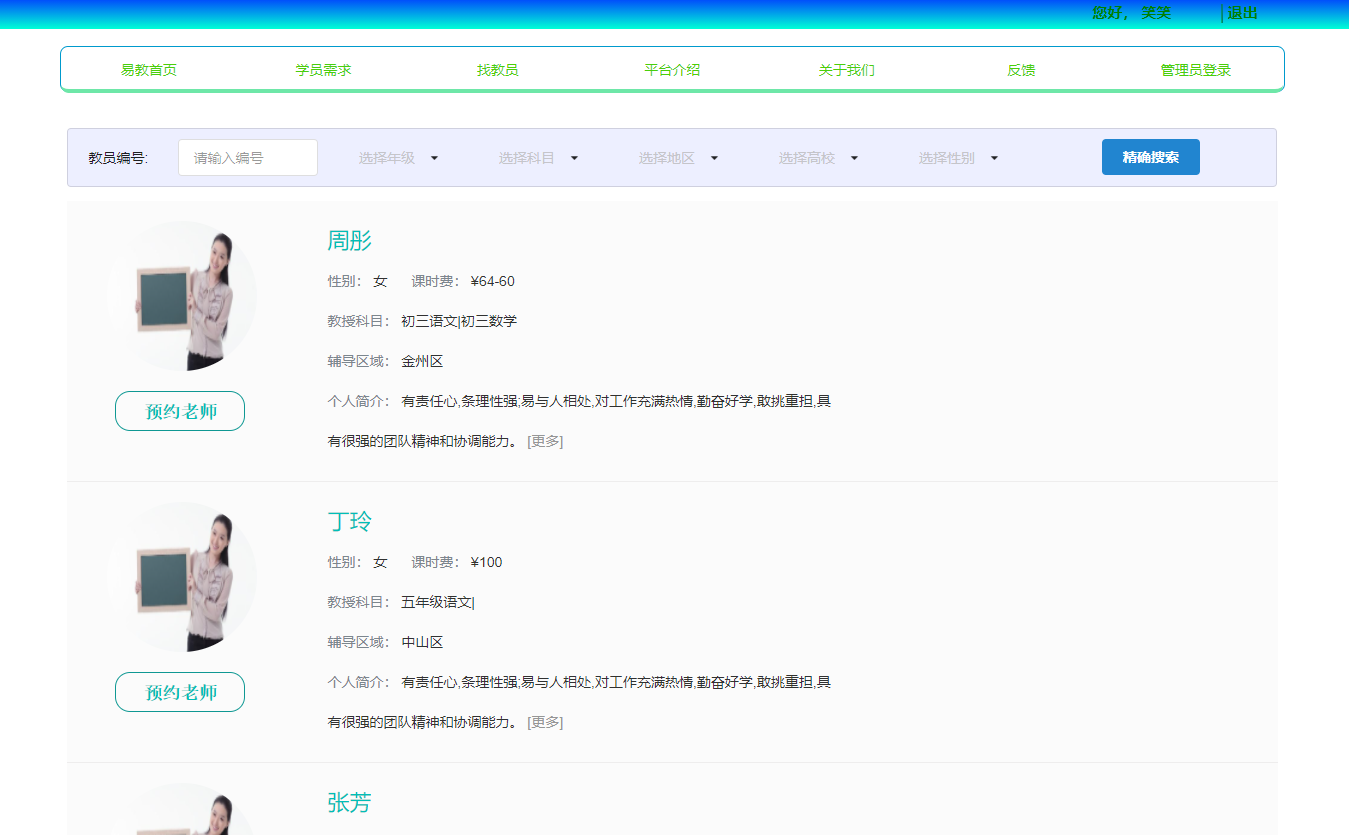The width and height of the screenshot is (1349, 835).
Task: Go to 管理员登录 admin login
Action: pos(1194,69)
